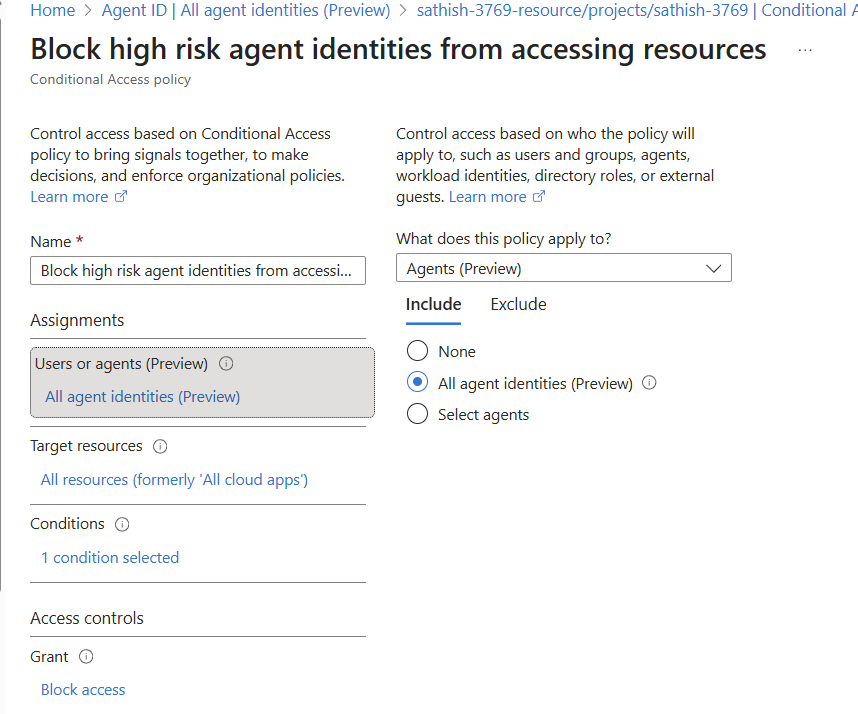Click external link icon of right Learn more

coord(539,197)
